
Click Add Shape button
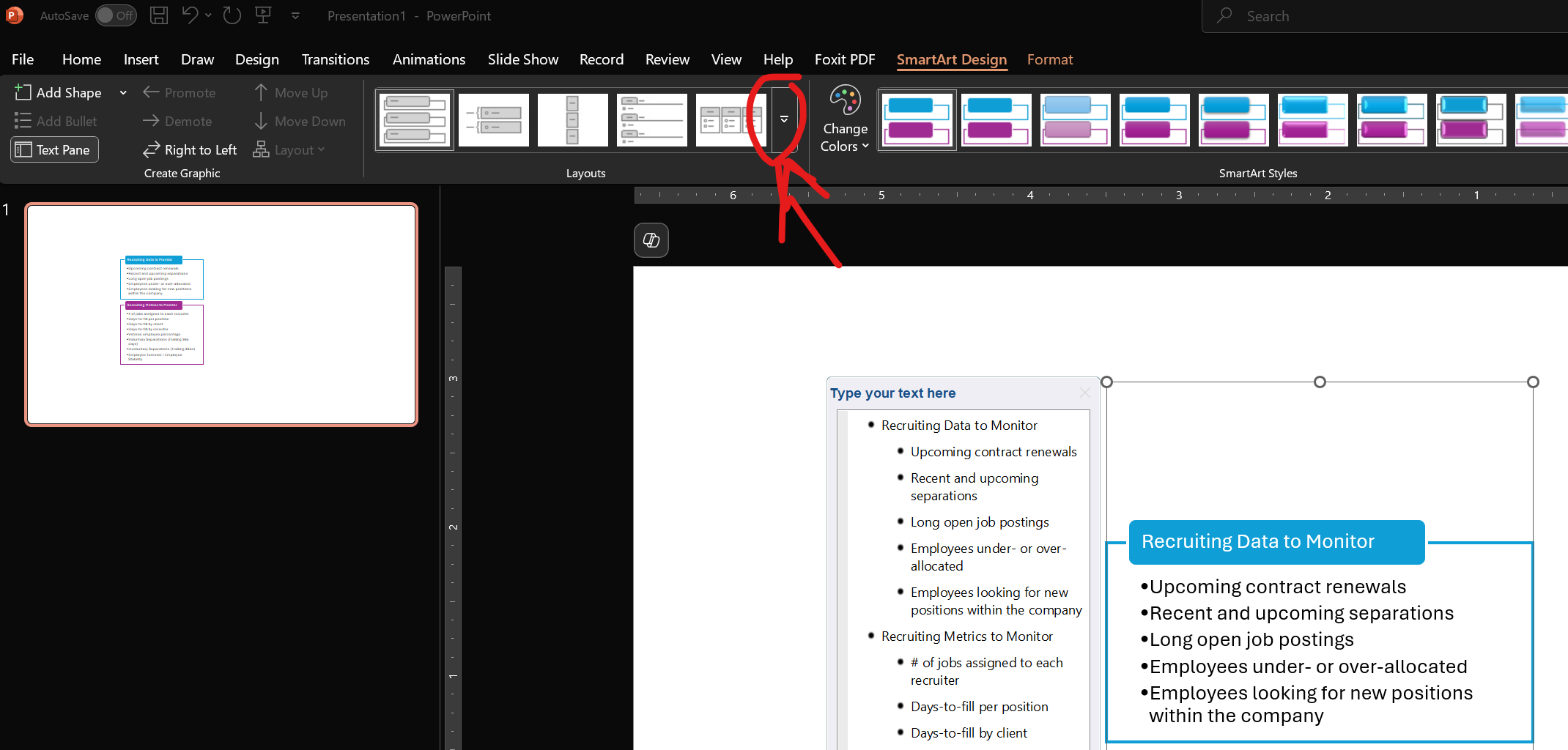60,93
